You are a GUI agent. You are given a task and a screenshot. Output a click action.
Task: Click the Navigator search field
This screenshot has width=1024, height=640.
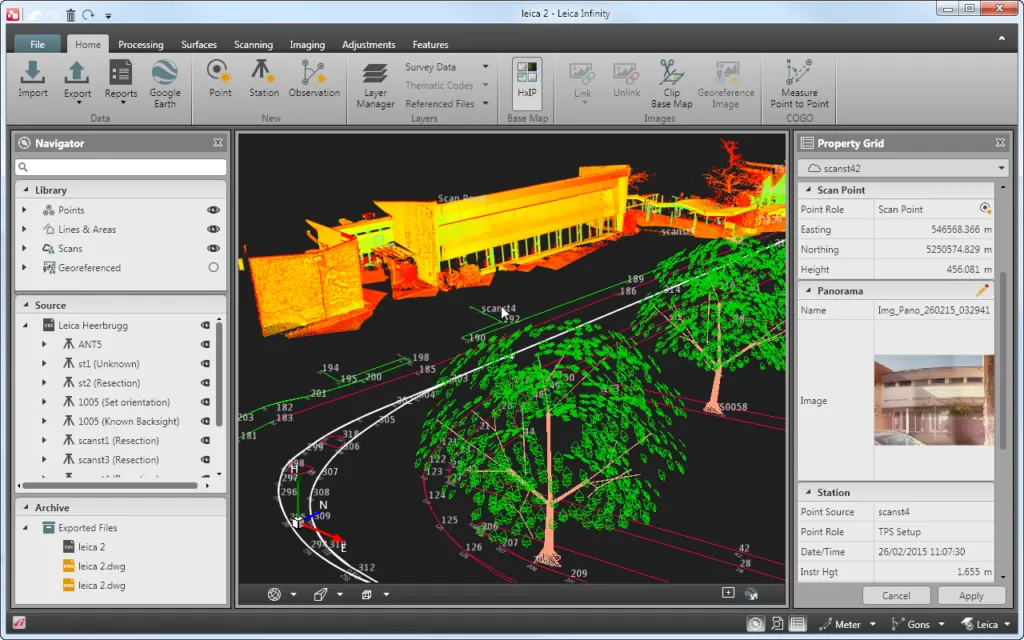coord(120,167)
